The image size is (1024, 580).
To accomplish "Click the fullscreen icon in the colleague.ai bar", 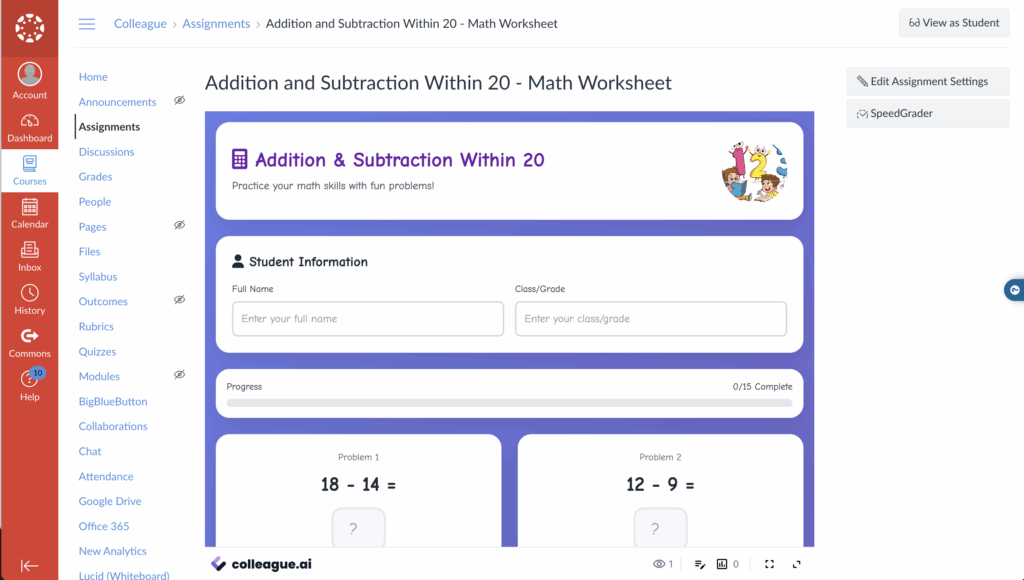I will click(x=769, y=564).
